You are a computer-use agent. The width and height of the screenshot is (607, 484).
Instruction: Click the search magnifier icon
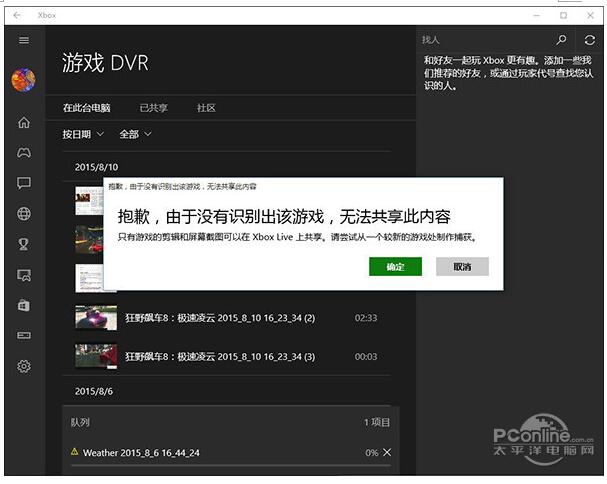(561, 40)
